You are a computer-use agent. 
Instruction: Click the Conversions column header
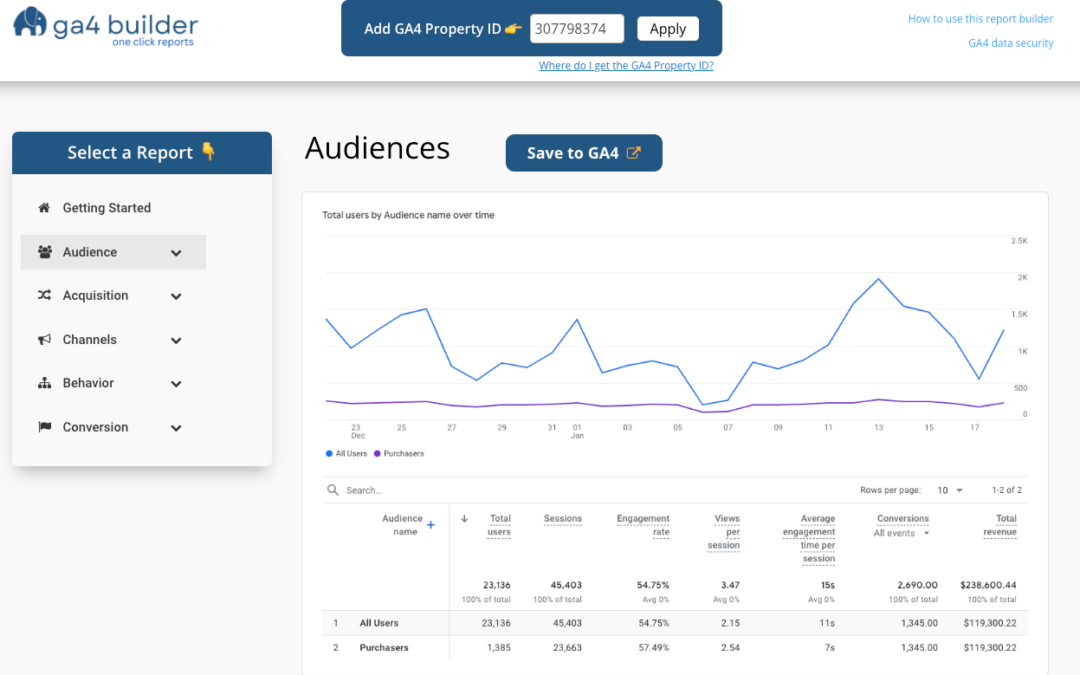pos(903,519)
